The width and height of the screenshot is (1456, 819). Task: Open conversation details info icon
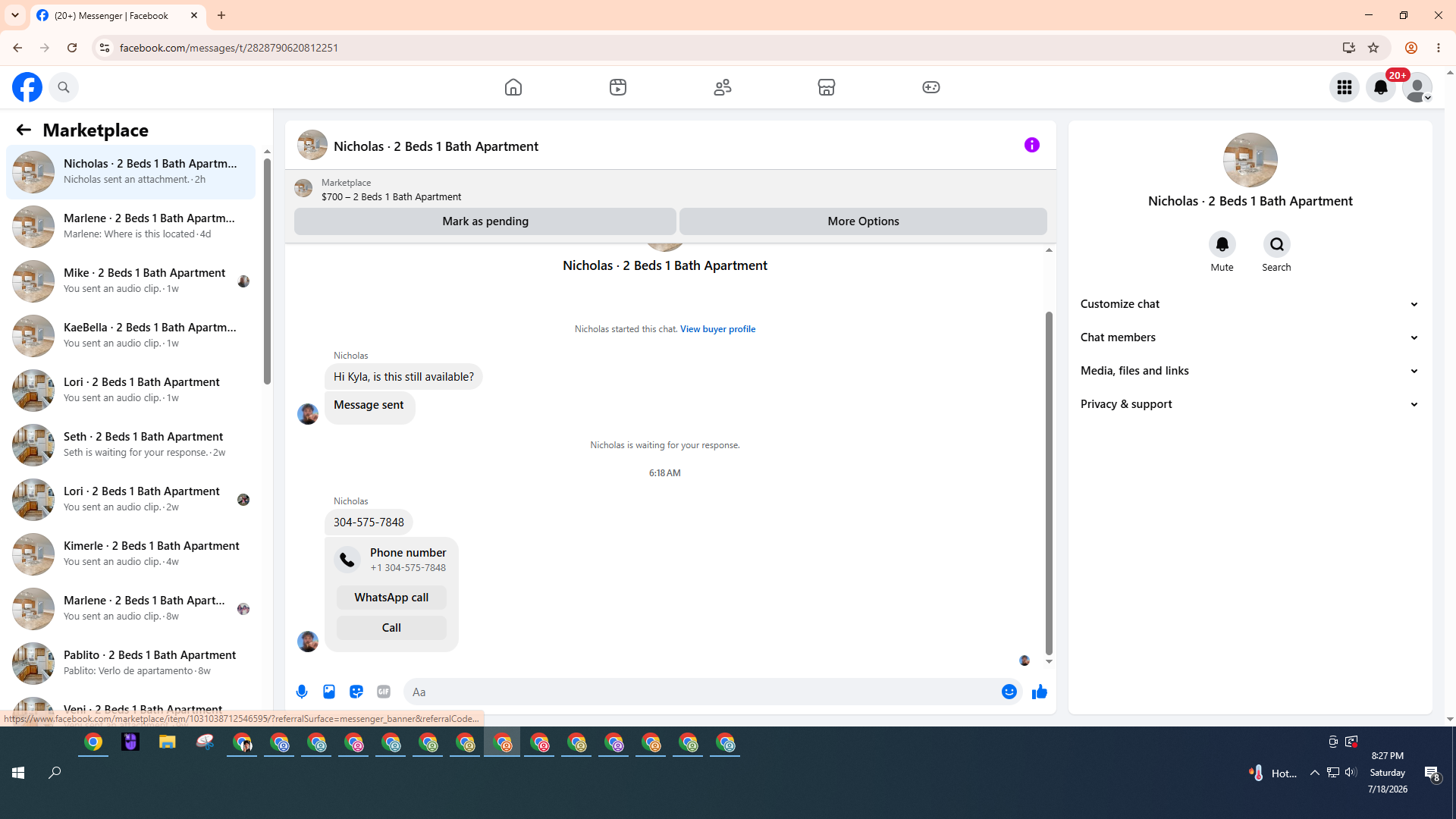(x=1032, y=145)
